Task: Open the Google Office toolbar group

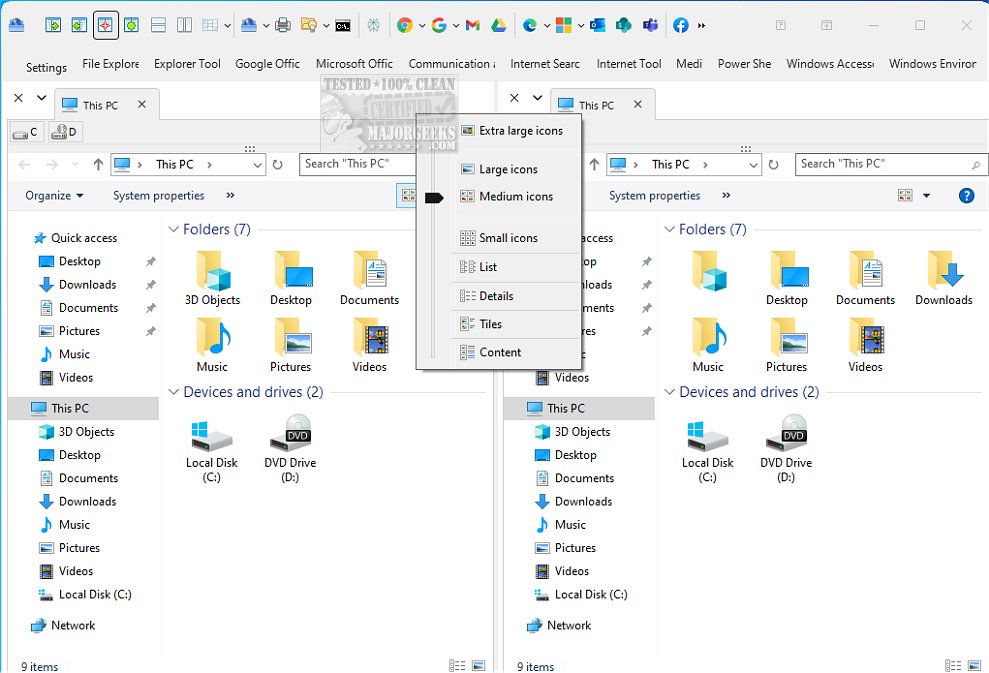Action: click(x=267, y=64)
